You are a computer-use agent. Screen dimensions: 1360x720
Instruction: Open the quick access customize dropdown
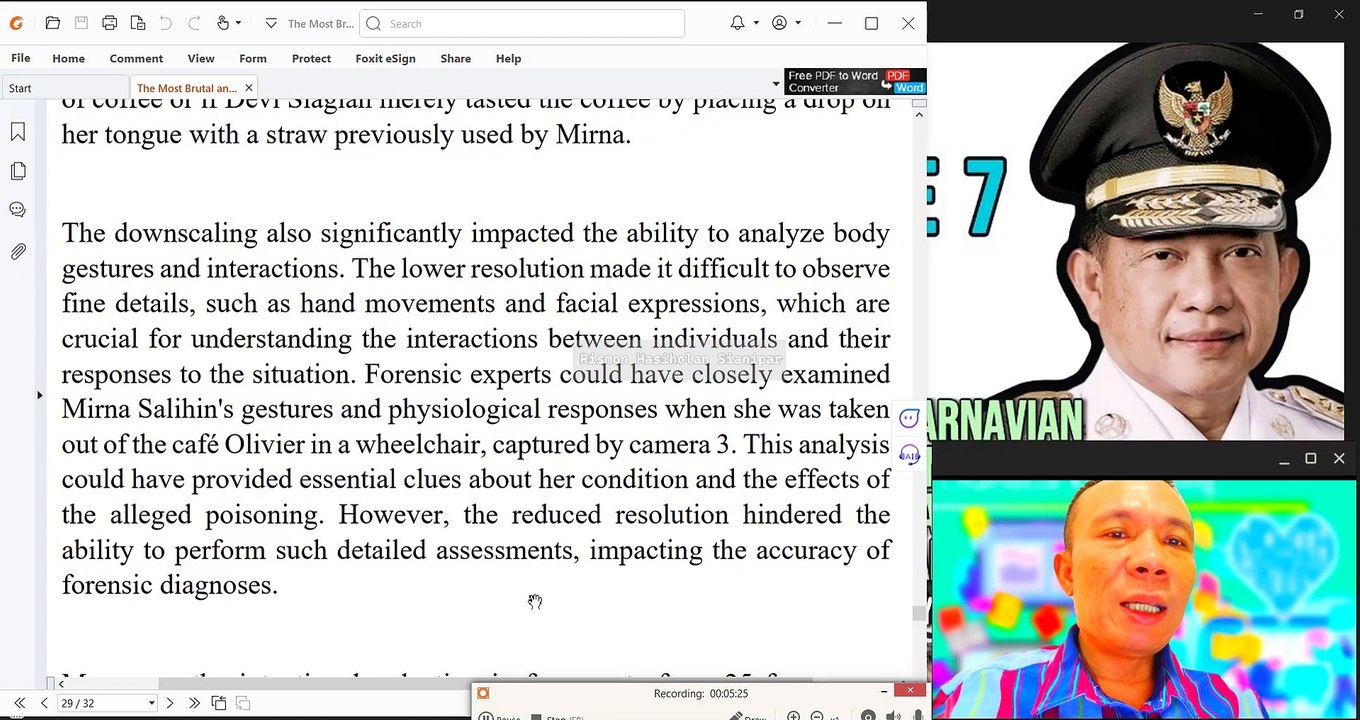point(271,23)
